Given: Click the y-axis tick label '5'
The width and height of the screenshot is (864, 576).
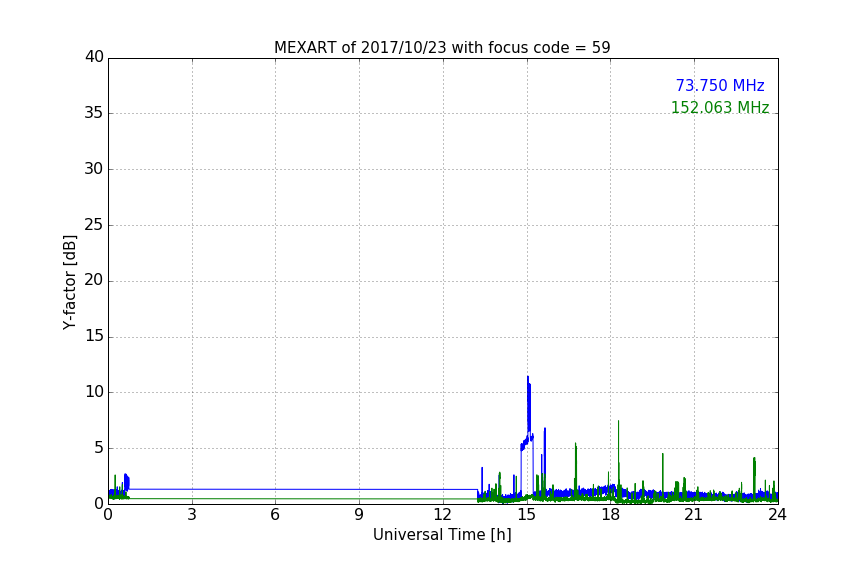Looking at the screenshot, I should 99,448.
